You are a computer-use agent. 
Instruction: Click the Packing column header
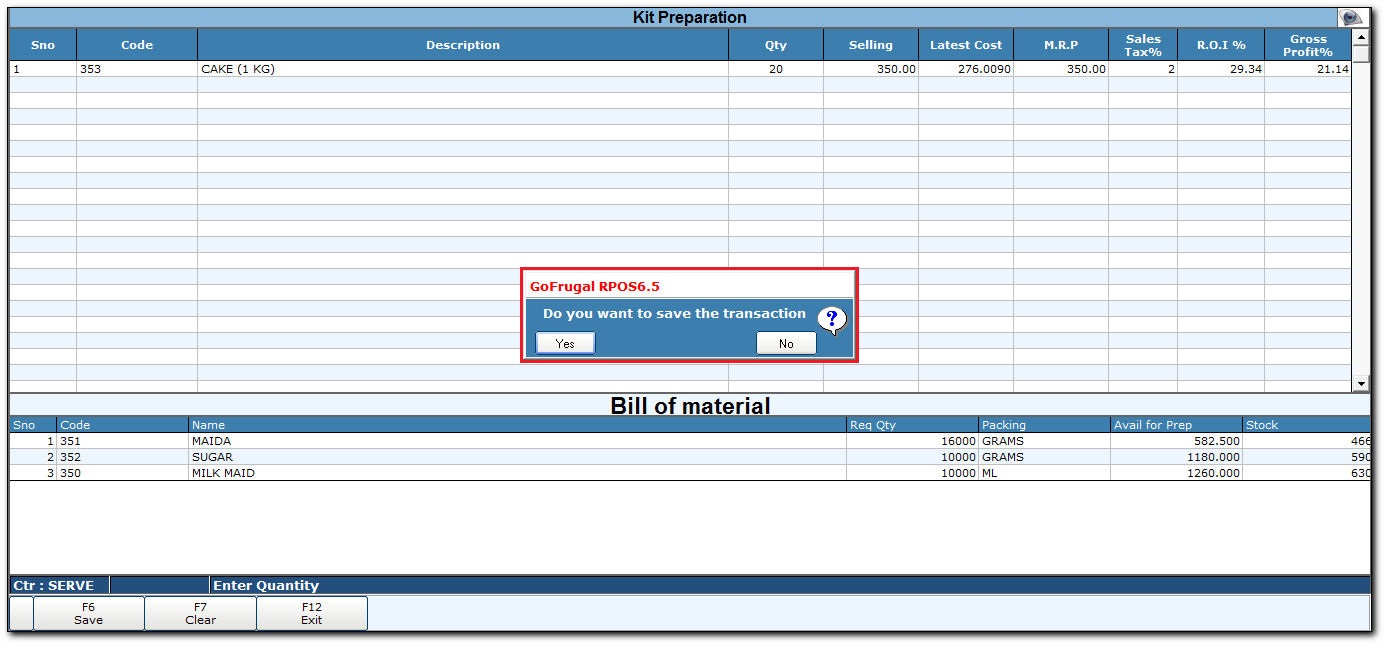(1044, 425)
